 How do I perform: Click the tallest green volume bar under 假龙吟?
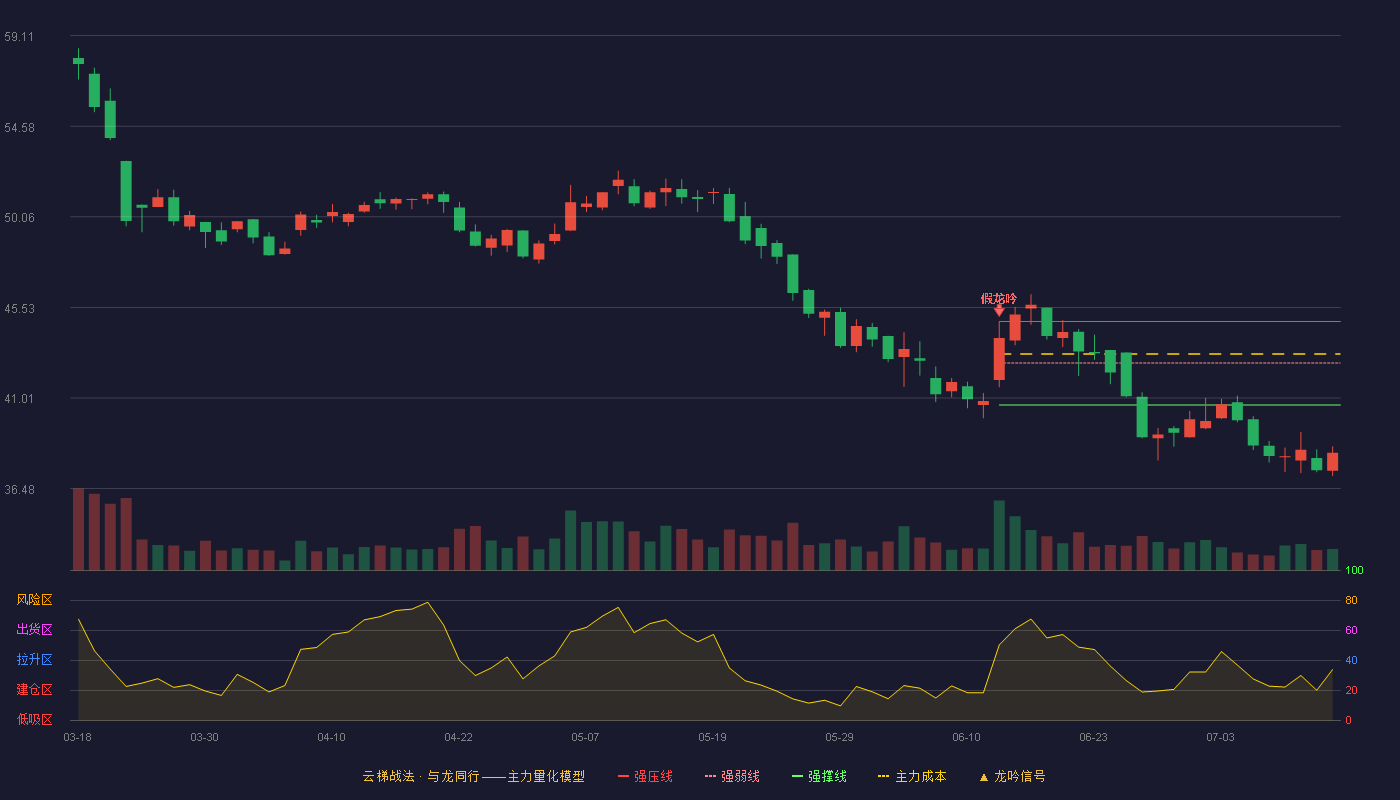(x=999, y=535)
